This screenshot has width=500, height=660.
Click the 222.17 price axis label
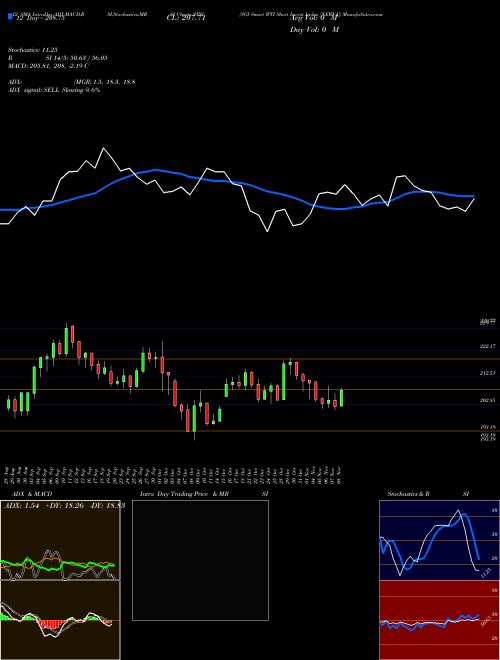pyautogui.click(x=488, y=346)
